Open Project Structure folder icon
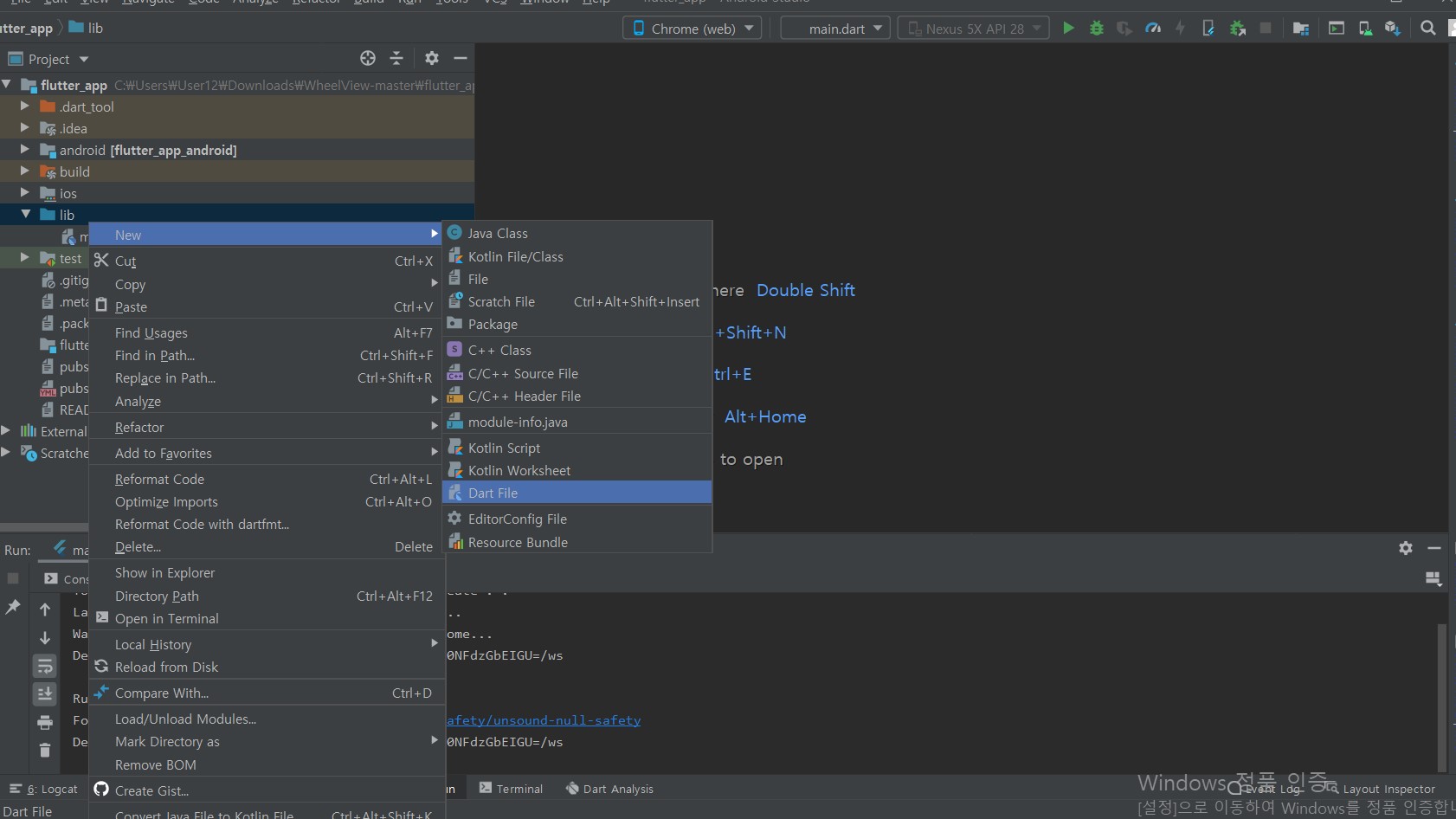This screenshot has height=819, width=1456. coord(1300,29)
